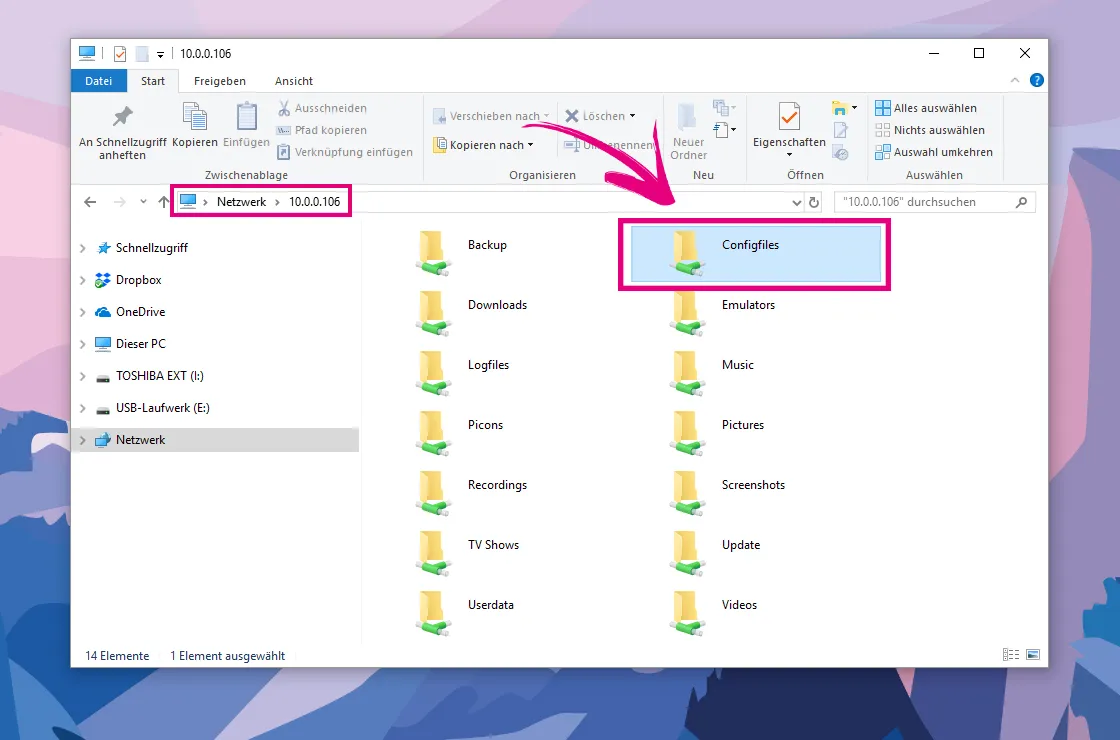Click Nichts auswählen

930,130
